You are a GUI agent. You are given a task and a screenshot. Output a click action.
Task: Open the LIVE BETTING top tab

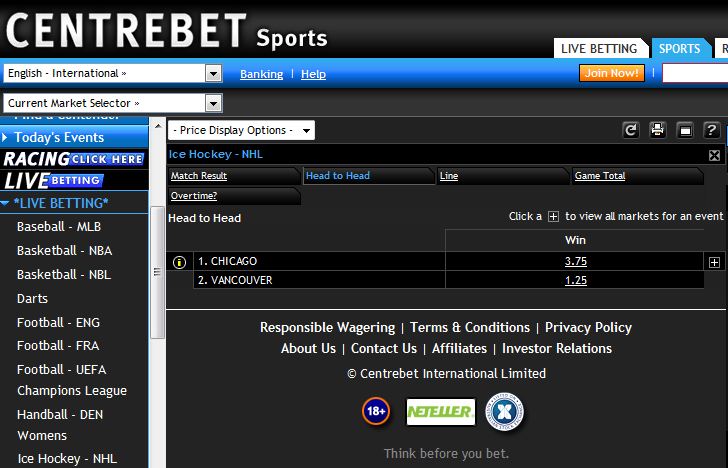point(598,49)
